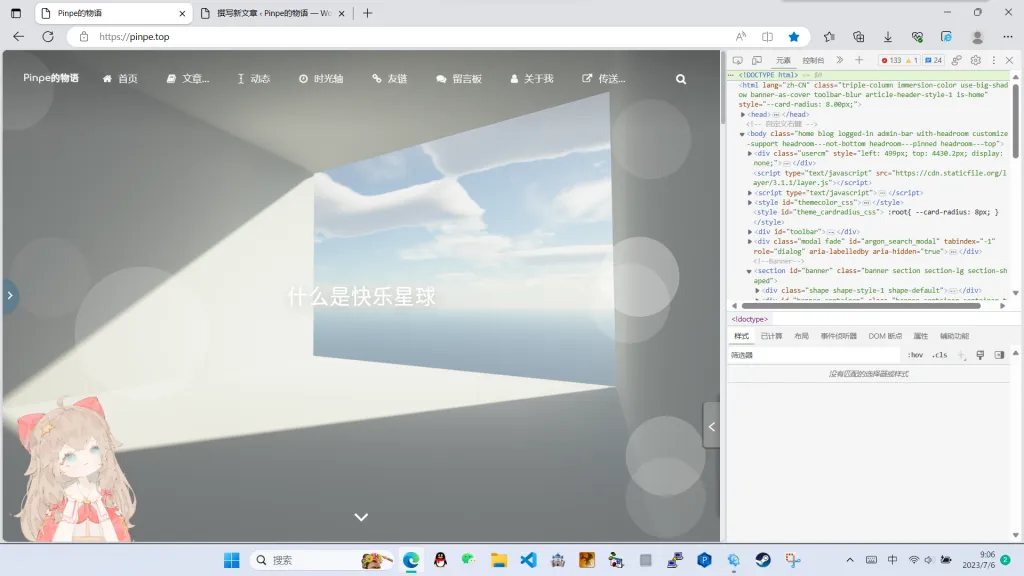Open Visual Studio Code from the taskbar
1024x576 pixels.
[x=528, y=560]
